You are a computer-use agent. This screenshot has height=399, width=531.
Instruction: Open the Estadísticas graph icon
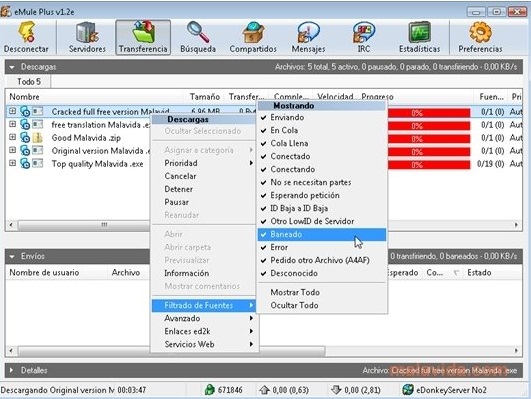tap(419, 32)
